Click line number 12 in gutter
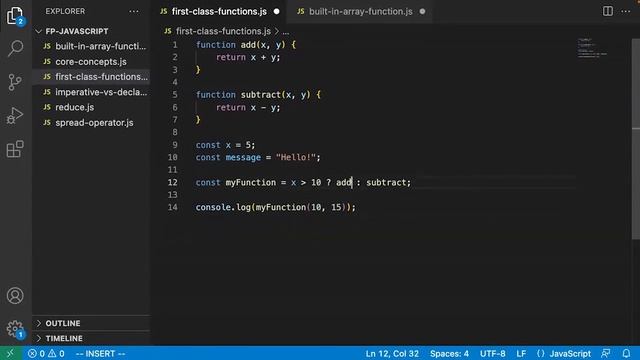Viewport: 640px width, 360px height. (x=173, y=182)
